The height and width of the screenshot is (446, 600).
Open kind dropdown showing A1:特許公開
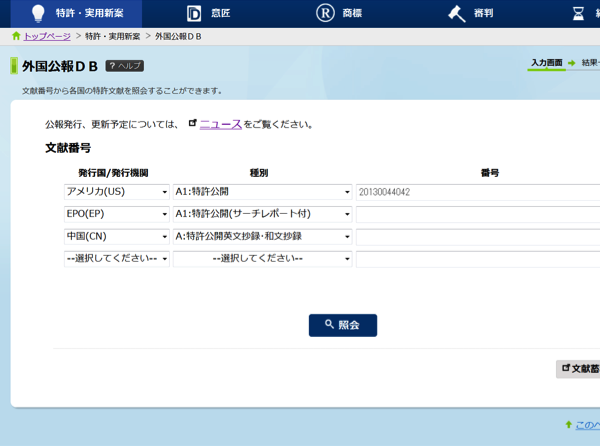(262, 192)
